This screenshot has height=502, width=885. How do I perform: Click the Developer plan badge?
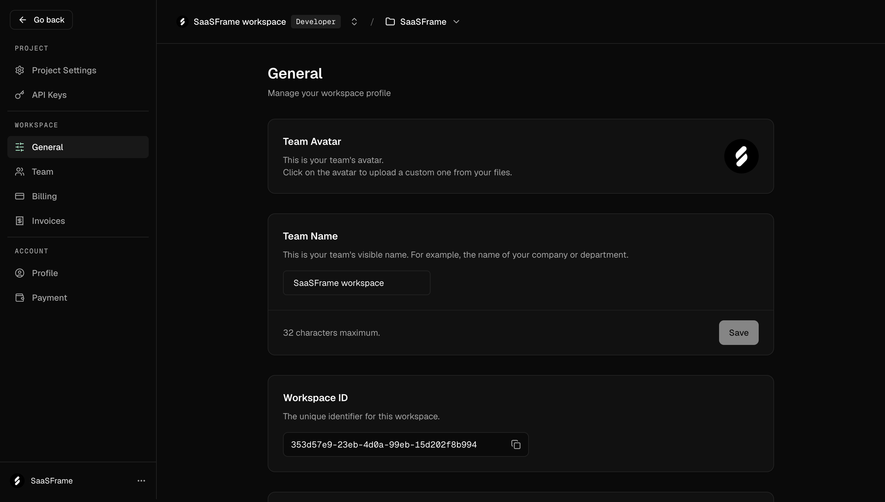316,21
